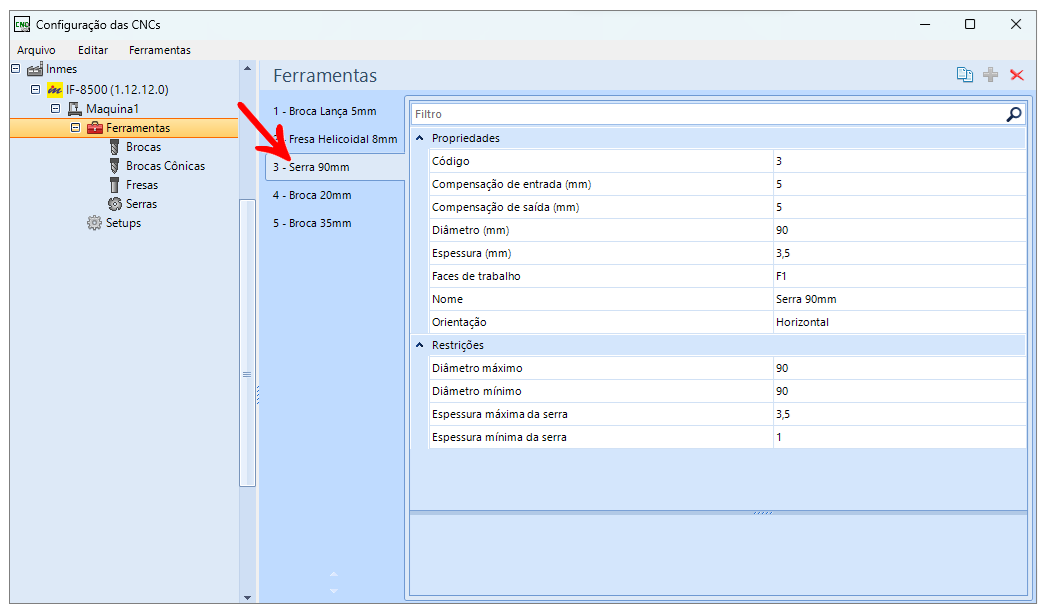Viewport: 1042px width, 613px height.
Task: Click the filter search magnifier icon
Action: pos(1013,114)
